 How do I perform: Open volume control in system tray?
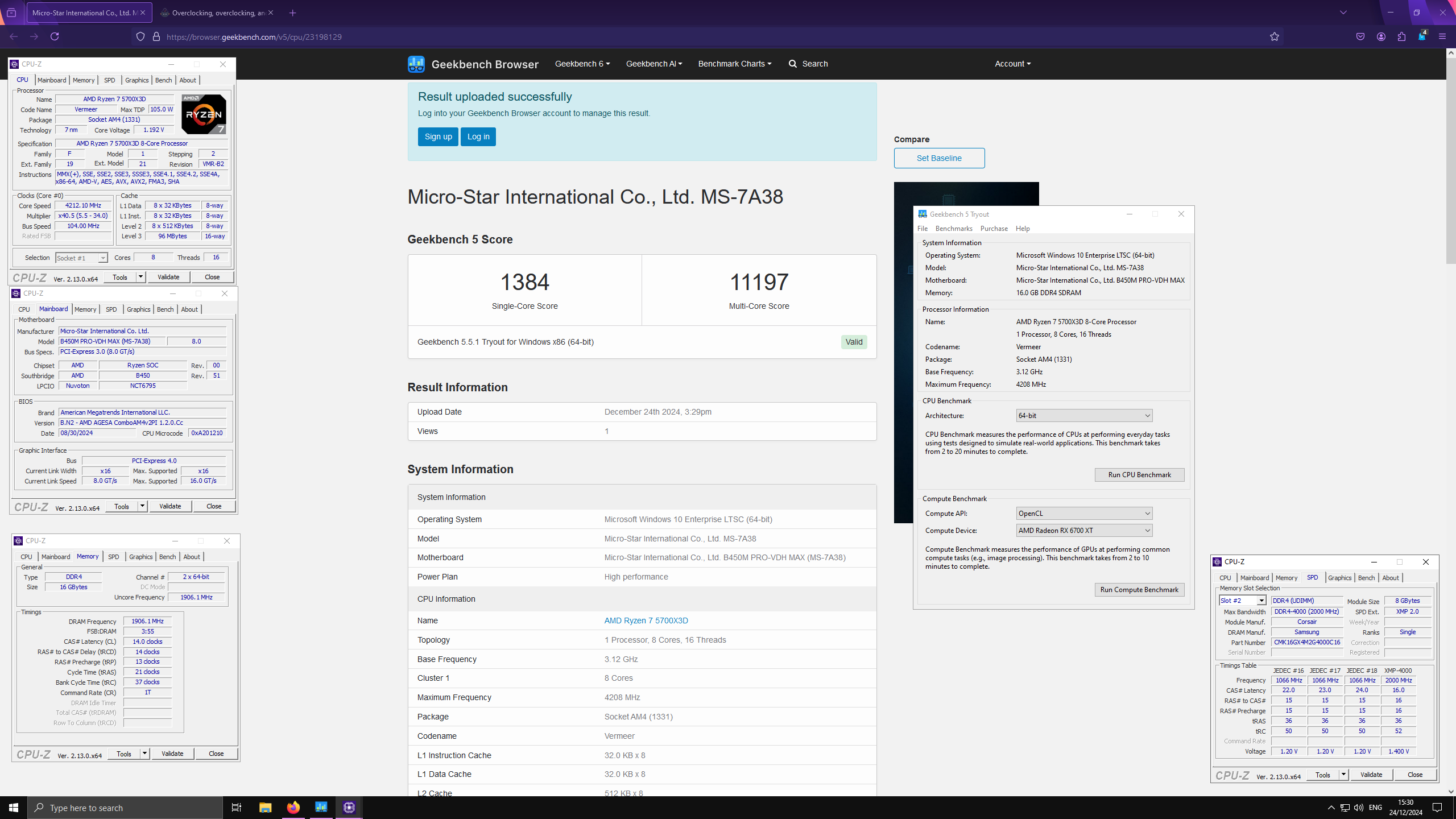[1359, 808]
